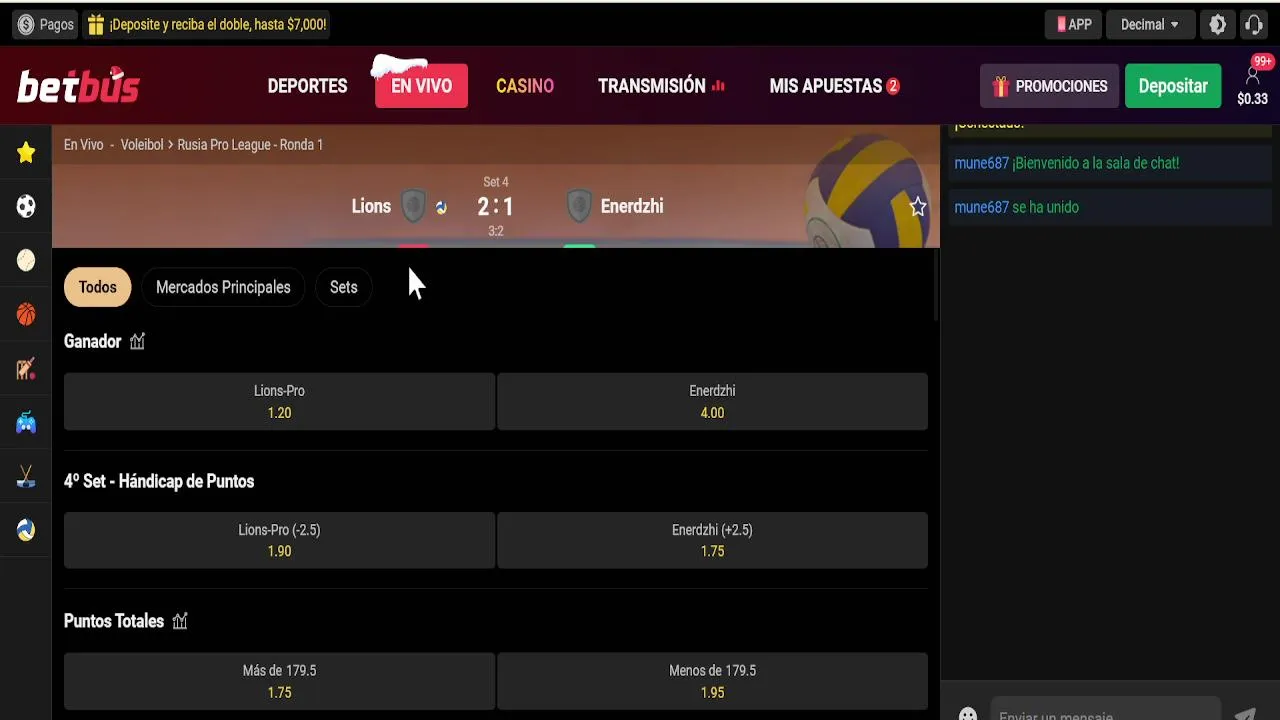The width and height of the screenshot is (1280, 720).
Task: Click the Pagos coin icon
Action: [26, 25]
